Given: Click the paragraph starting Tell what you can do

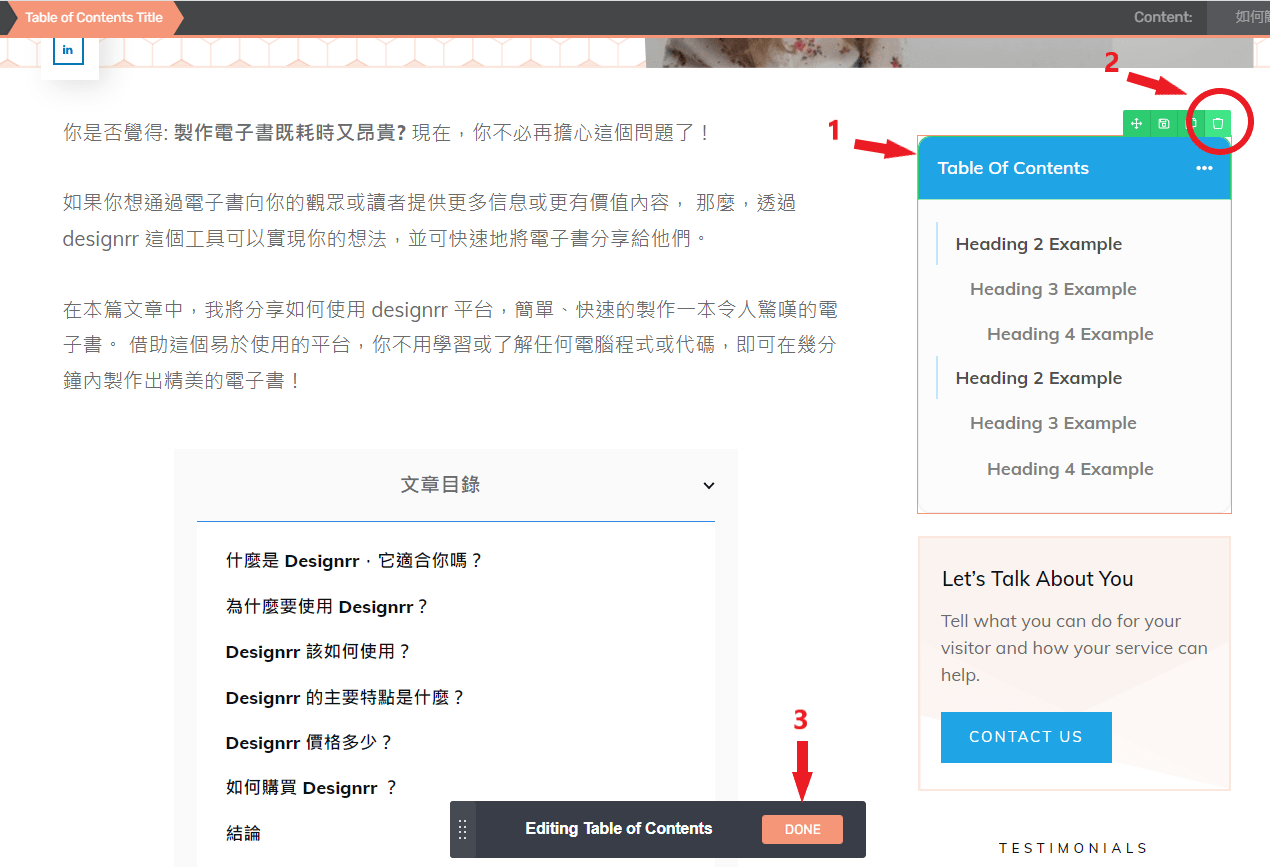Looking at the screenshot, I should click(1074, 648).
